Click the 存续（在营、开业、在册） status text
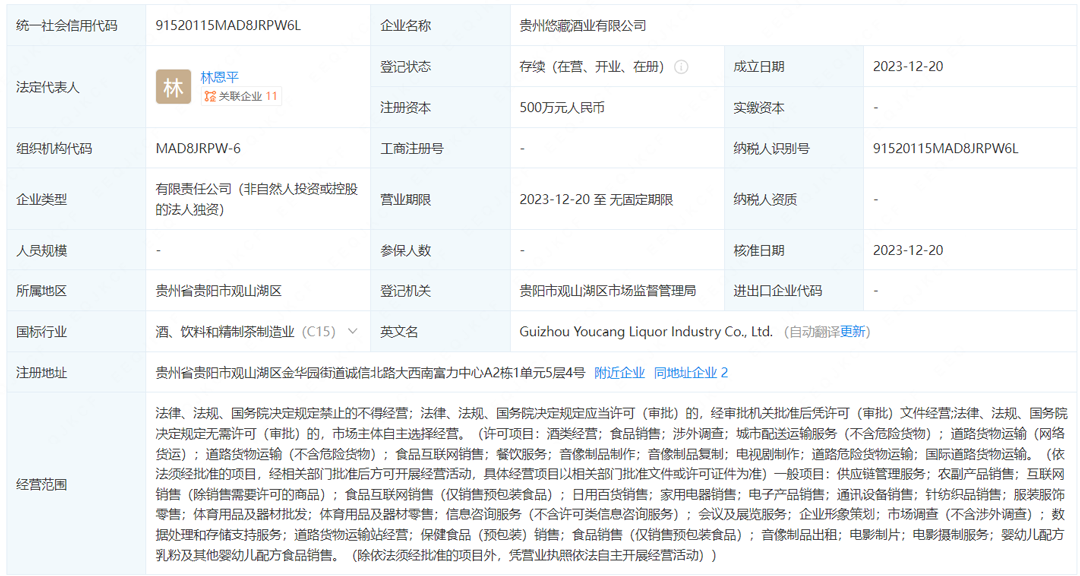 (x=592, y=67)
